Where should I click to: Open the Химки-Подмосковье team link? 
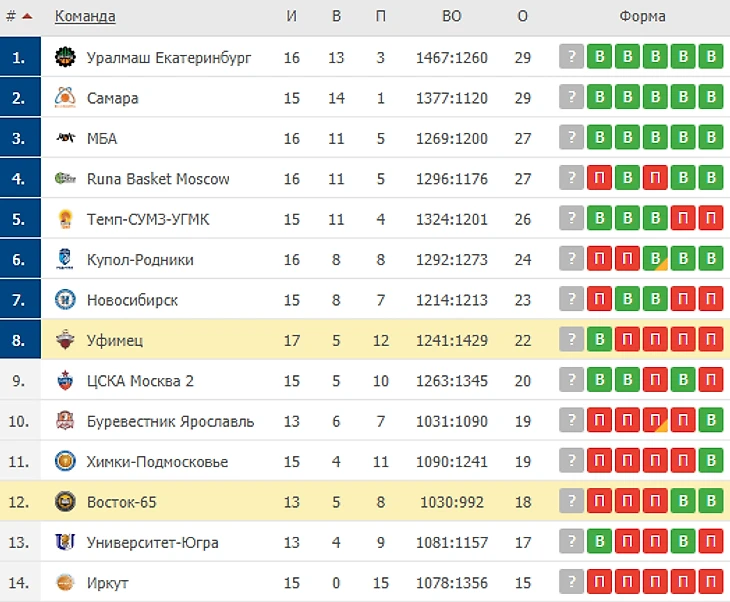157,462
